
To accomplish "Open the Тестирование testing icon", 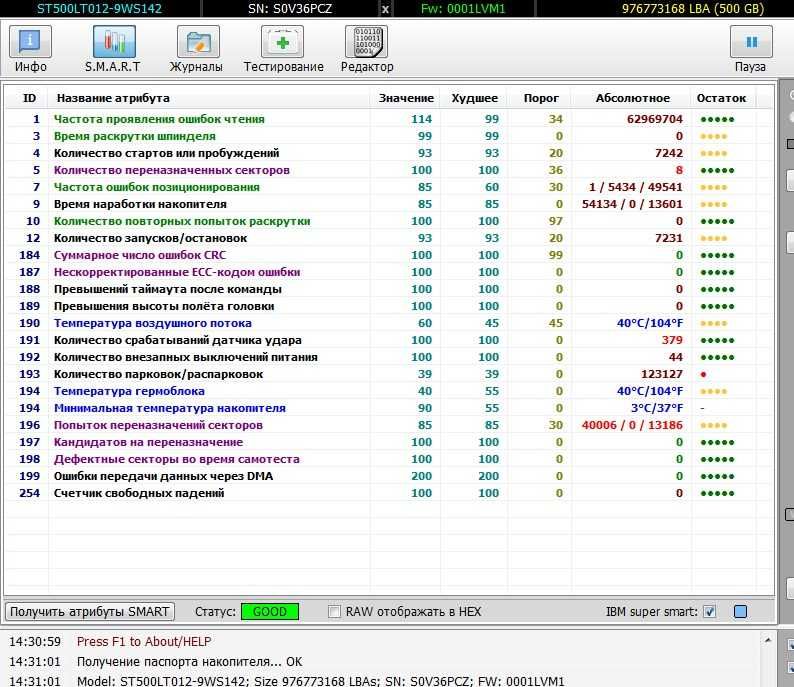I will tap(283, 43).
